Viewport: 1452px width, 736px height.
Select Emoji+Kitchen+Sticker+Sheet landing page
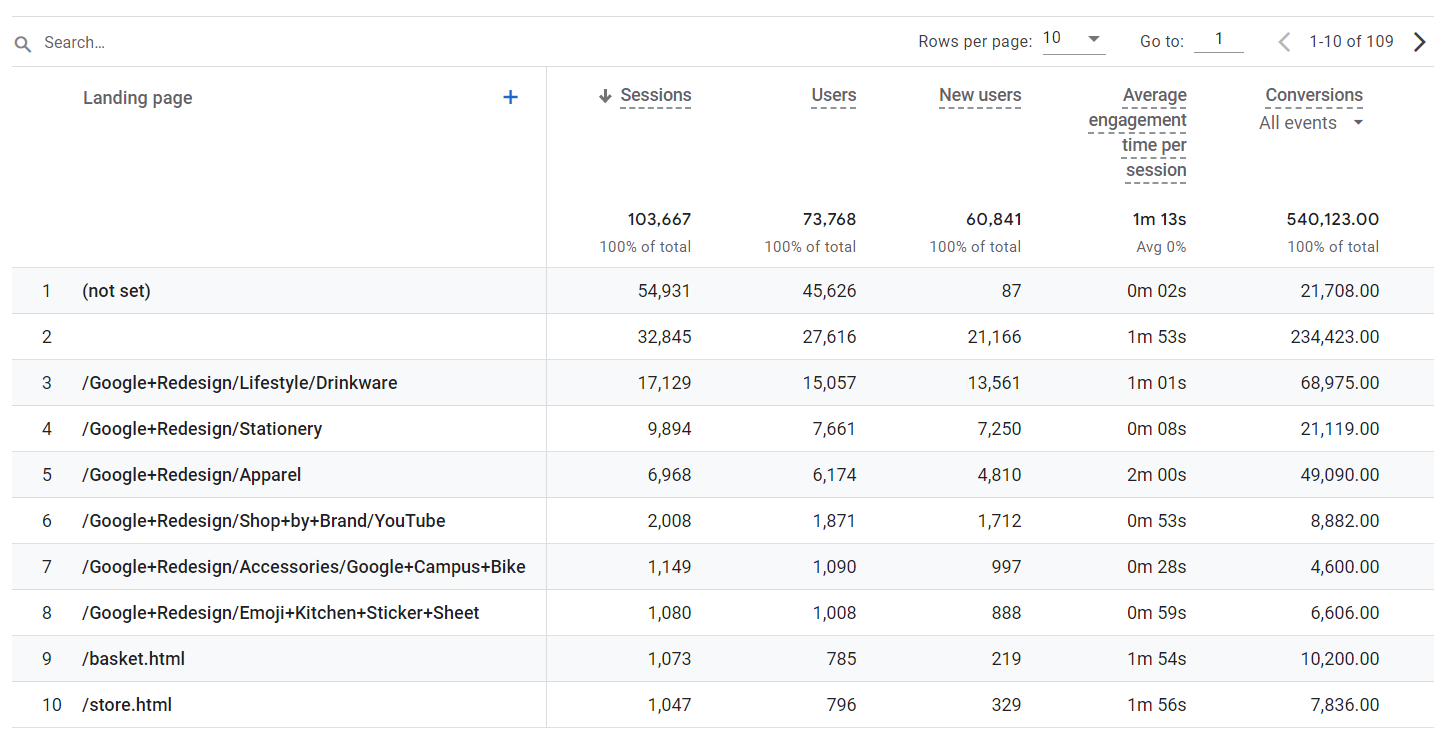click(x=281, y=613)
